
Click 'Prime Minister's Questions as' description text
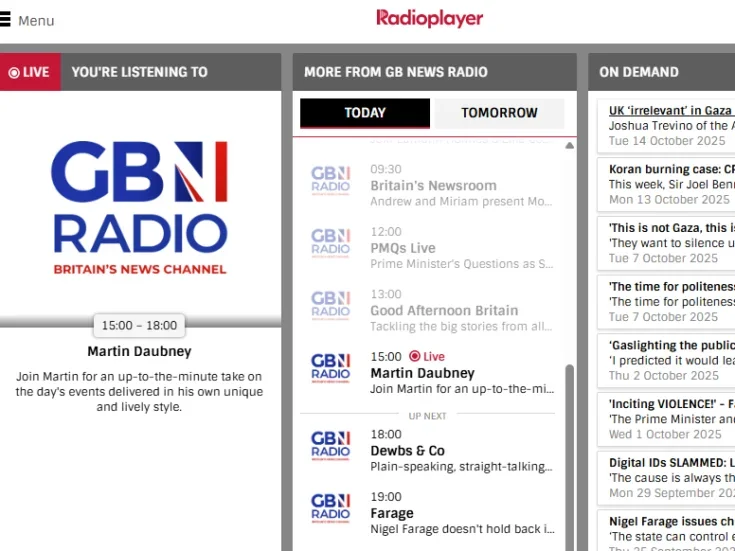[x=462, y=264]
